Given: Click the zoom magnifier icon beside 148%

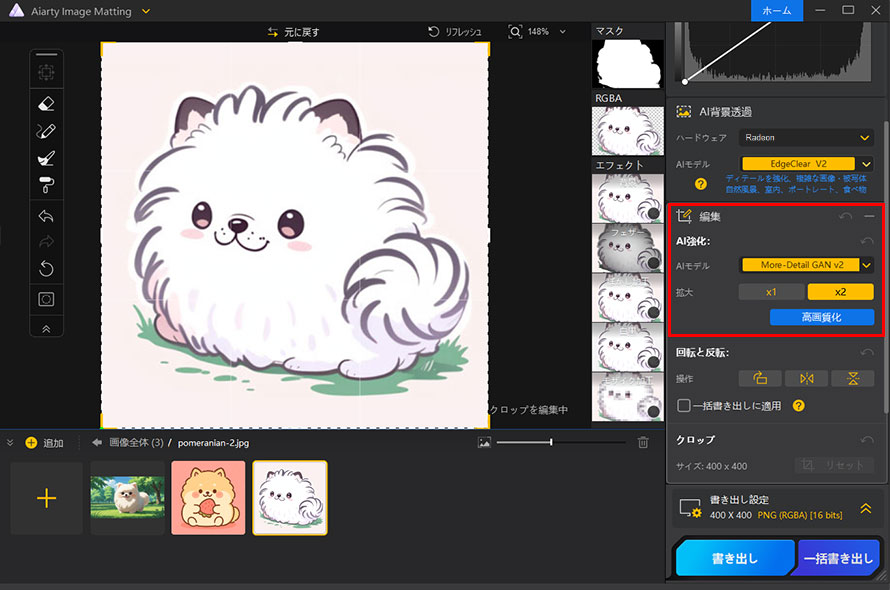Looking at the screenshot, I should click(514, 32).
